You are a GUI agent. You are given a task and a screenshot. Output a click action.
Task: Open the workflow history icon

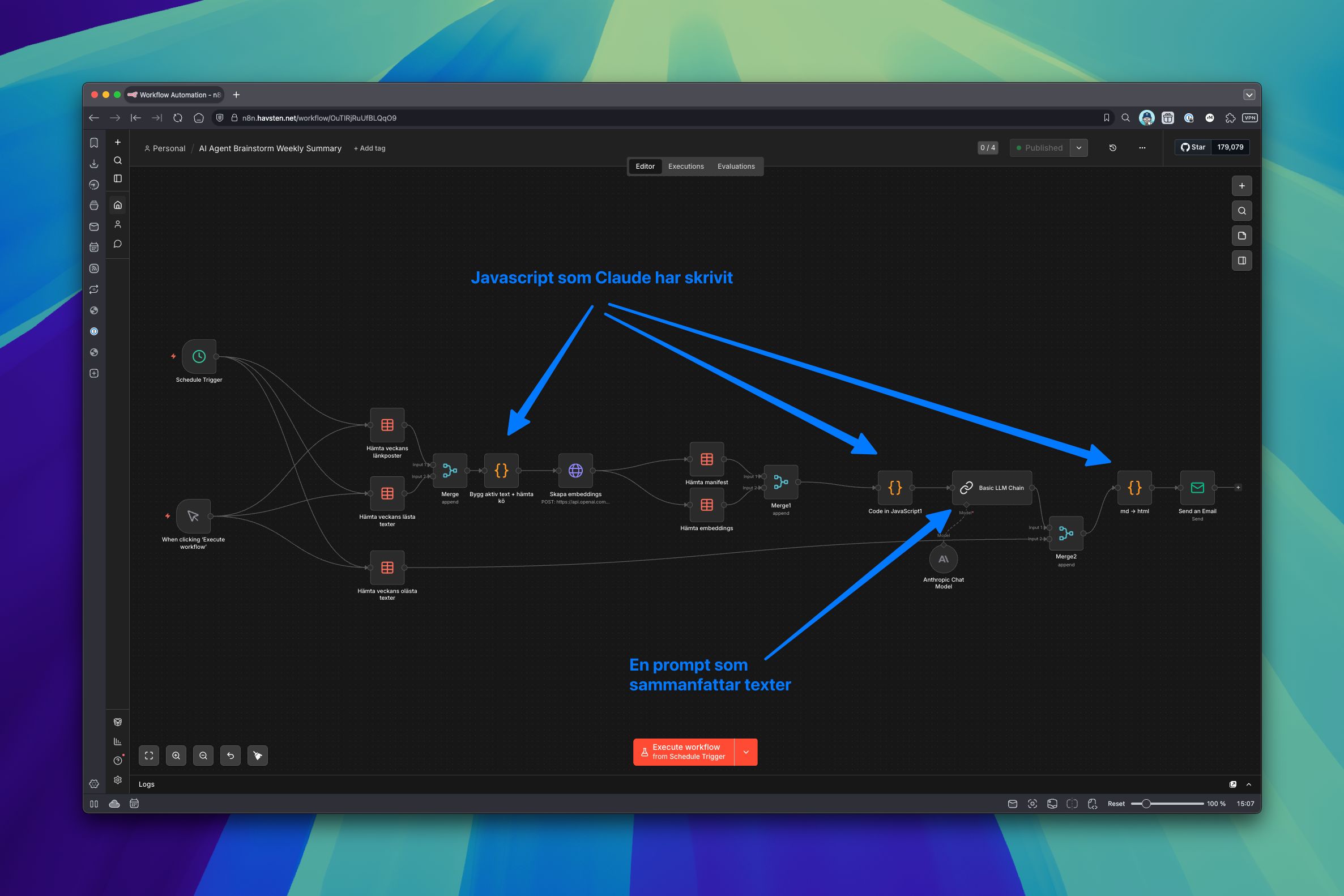(1112, 148)
